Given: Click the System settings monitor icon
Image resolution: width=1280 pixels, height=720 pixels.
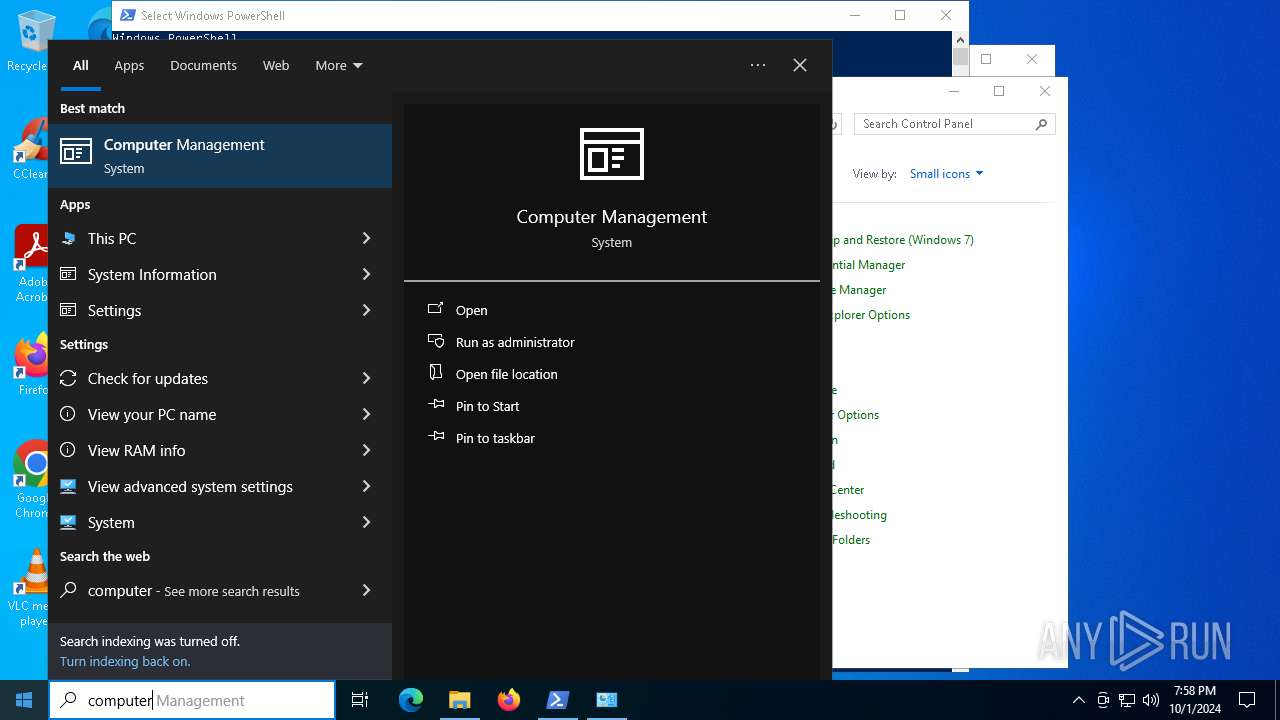Looking at the screenshot, I should click(68, 522).
